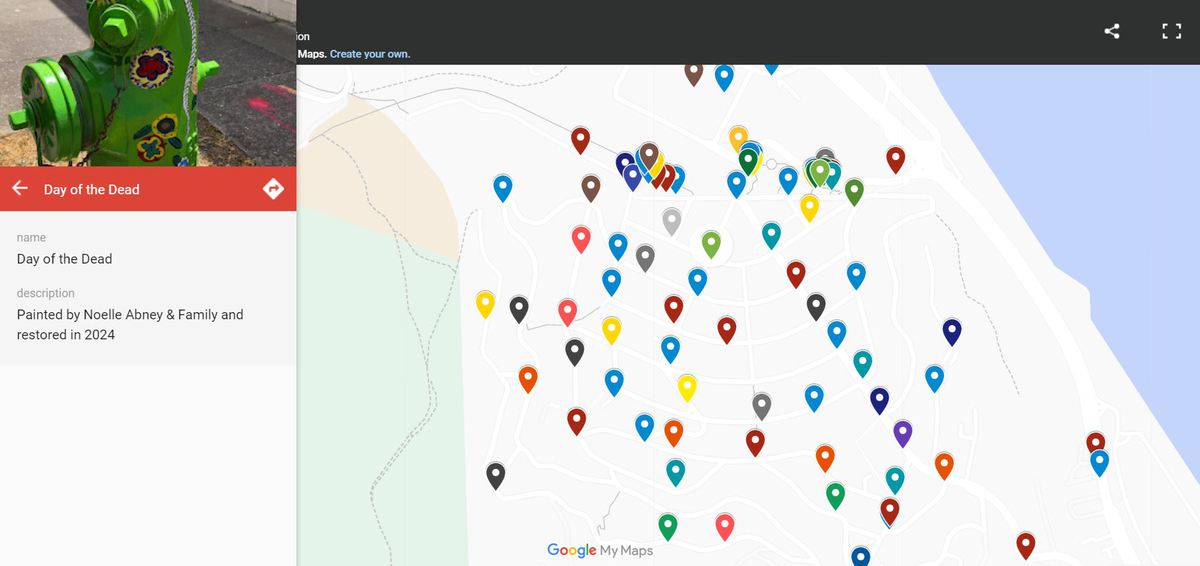Click the dark red pin in bottom-right corner

(x=1025, y=544)
